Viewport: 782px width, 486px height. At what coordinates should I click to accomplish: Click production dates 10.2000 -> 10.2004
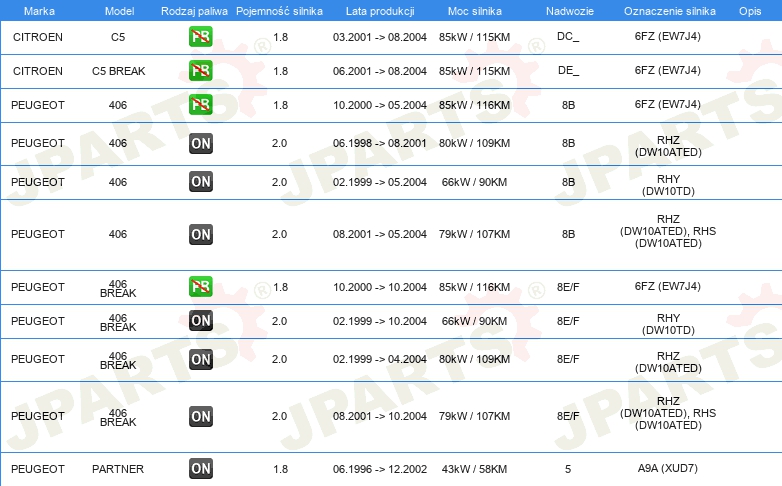(x=380, y=287)
